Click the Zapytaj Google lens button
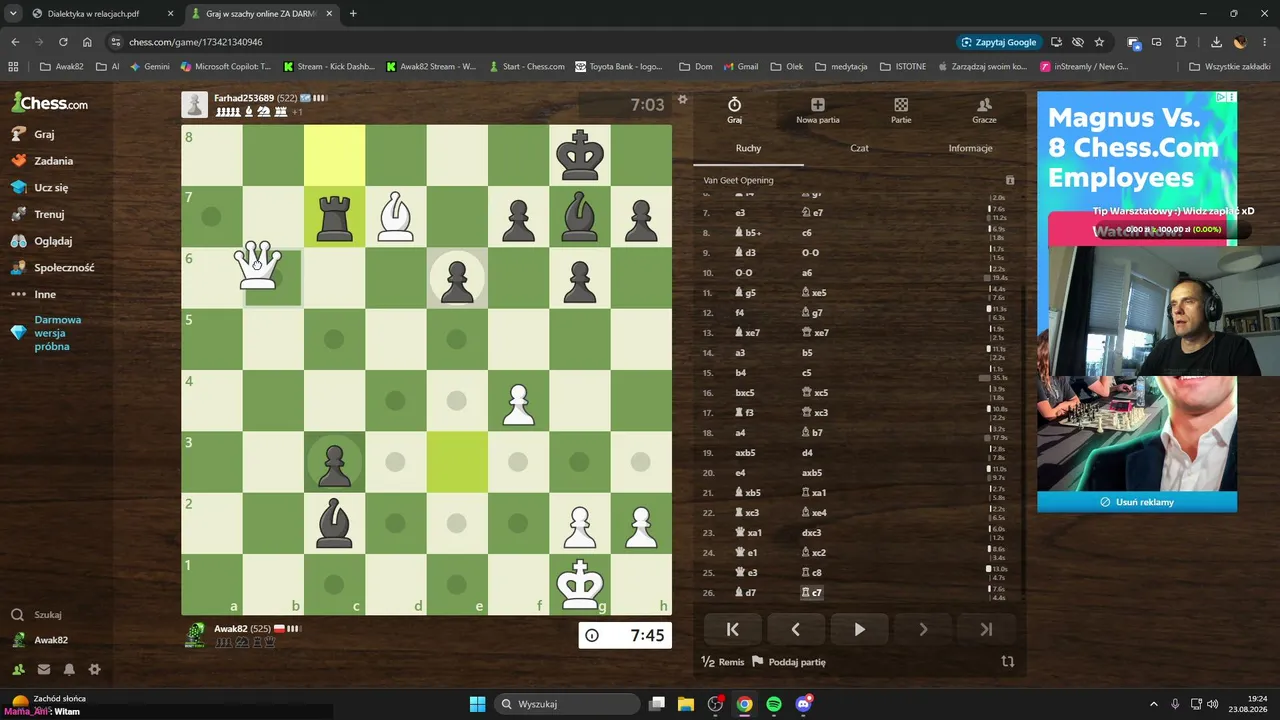The image size is (1280, 720). click(998, 42)
